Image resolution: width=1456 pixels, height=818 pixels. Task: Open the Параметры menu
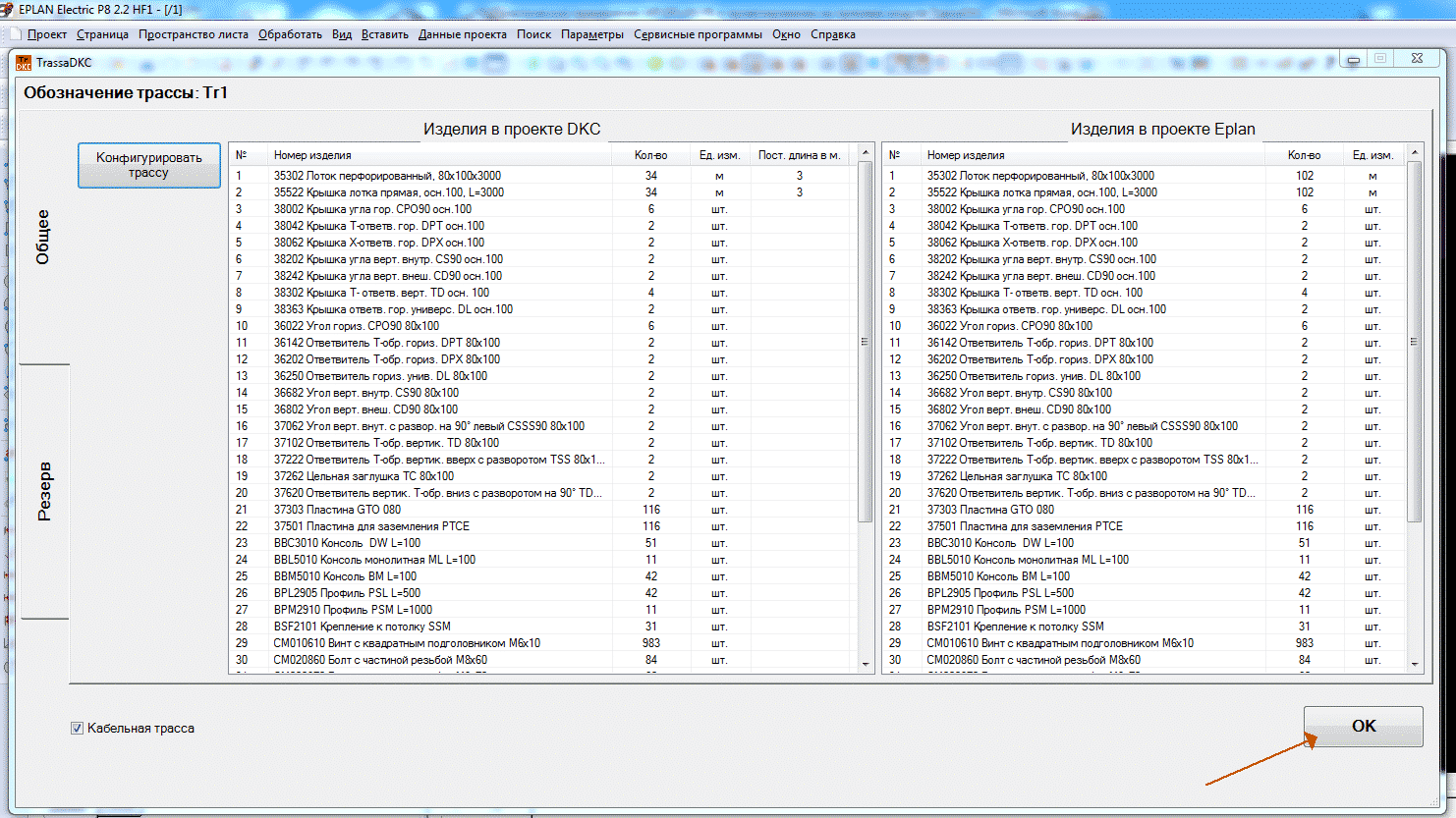(592, 34)
